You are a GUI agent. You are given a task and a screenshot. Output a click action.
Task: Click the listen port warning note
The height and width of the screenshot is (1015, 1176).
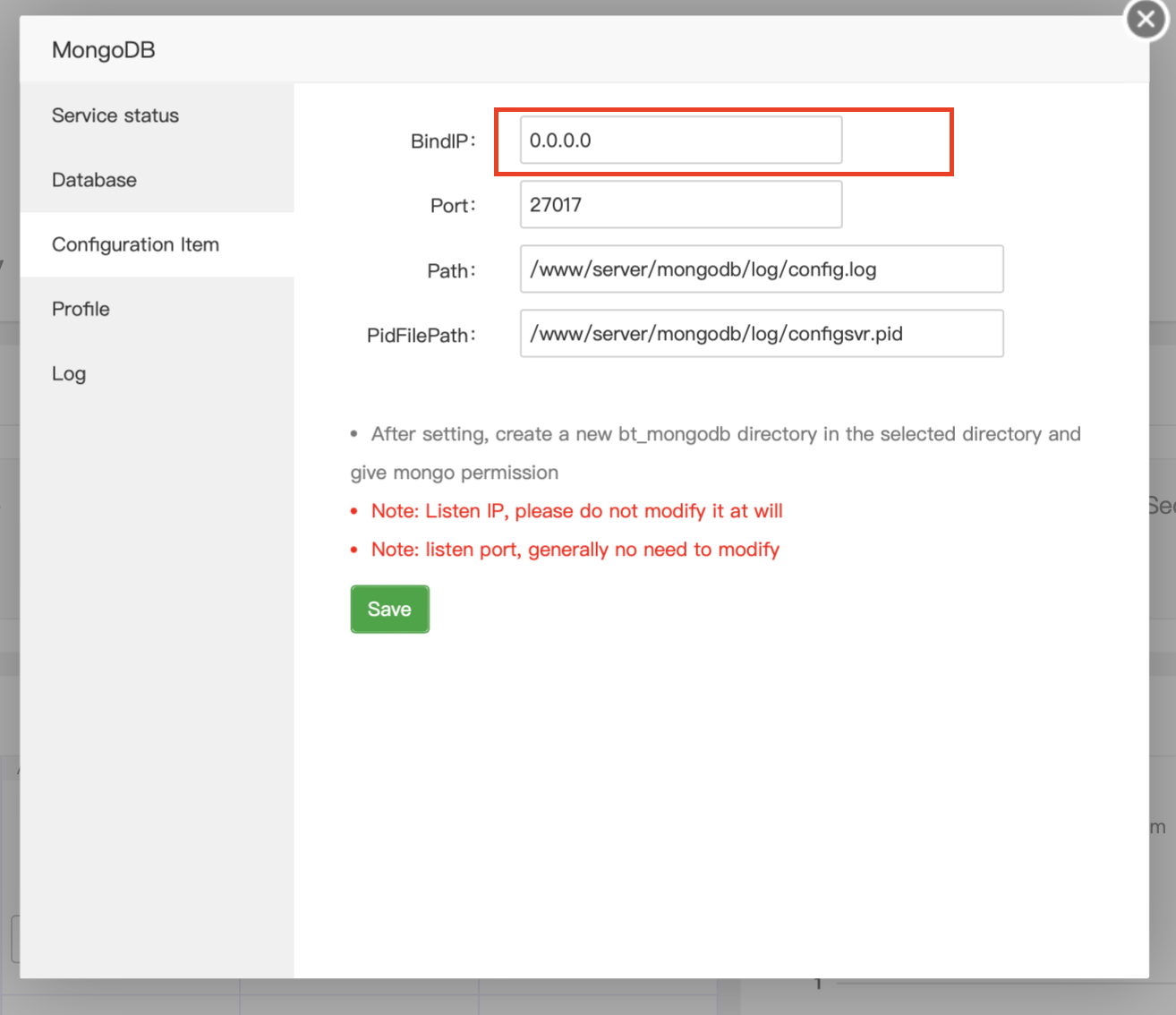click(575, 549)
